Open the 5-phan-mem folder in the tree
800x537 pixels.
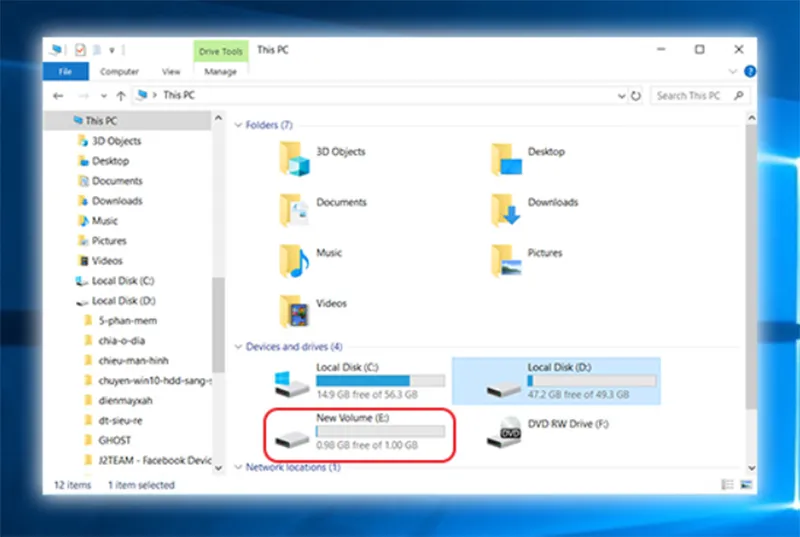128,321
